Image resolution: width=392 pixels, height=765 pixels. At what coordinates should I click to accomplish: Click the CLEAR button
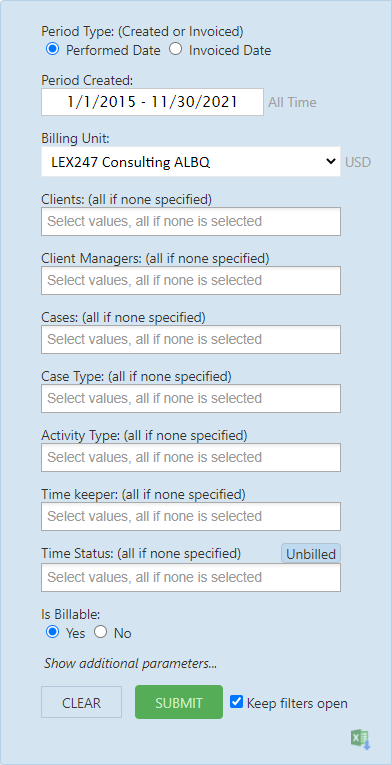tap(82, 702)
